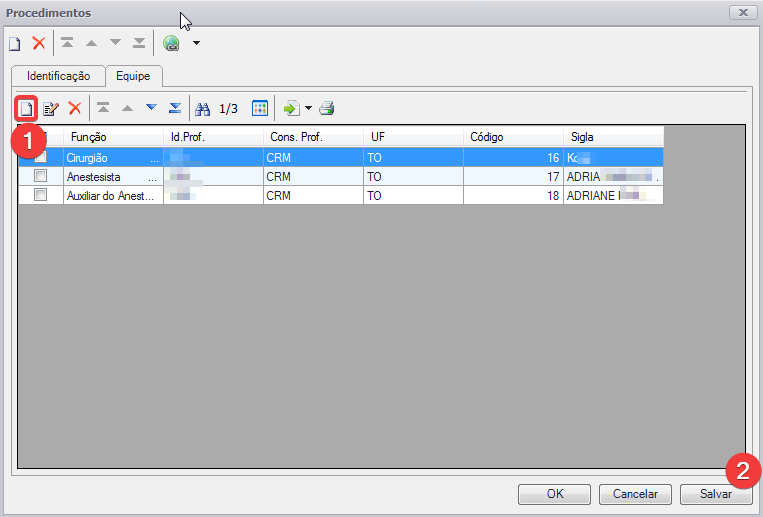763x517 pixels.
Task: Add a new team member in the Equipe toolbar
Action: tap(26, 108)
